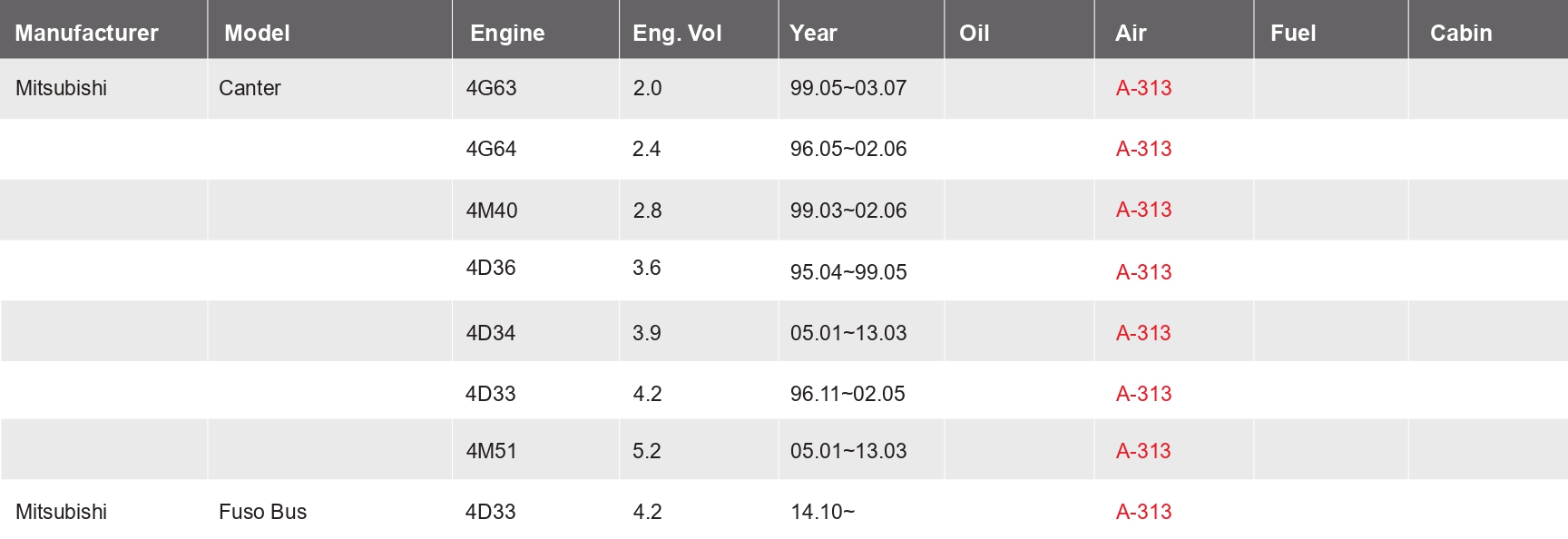Open A-313 air filter link for 4G63
1568x539 pixels.
(x=1143, y=88)
